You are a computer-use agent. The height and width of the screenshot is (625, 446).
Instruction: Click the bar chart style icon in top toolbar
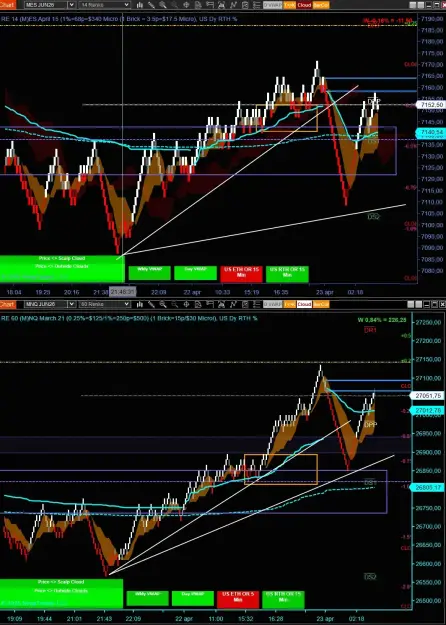[x=140, y=5]
